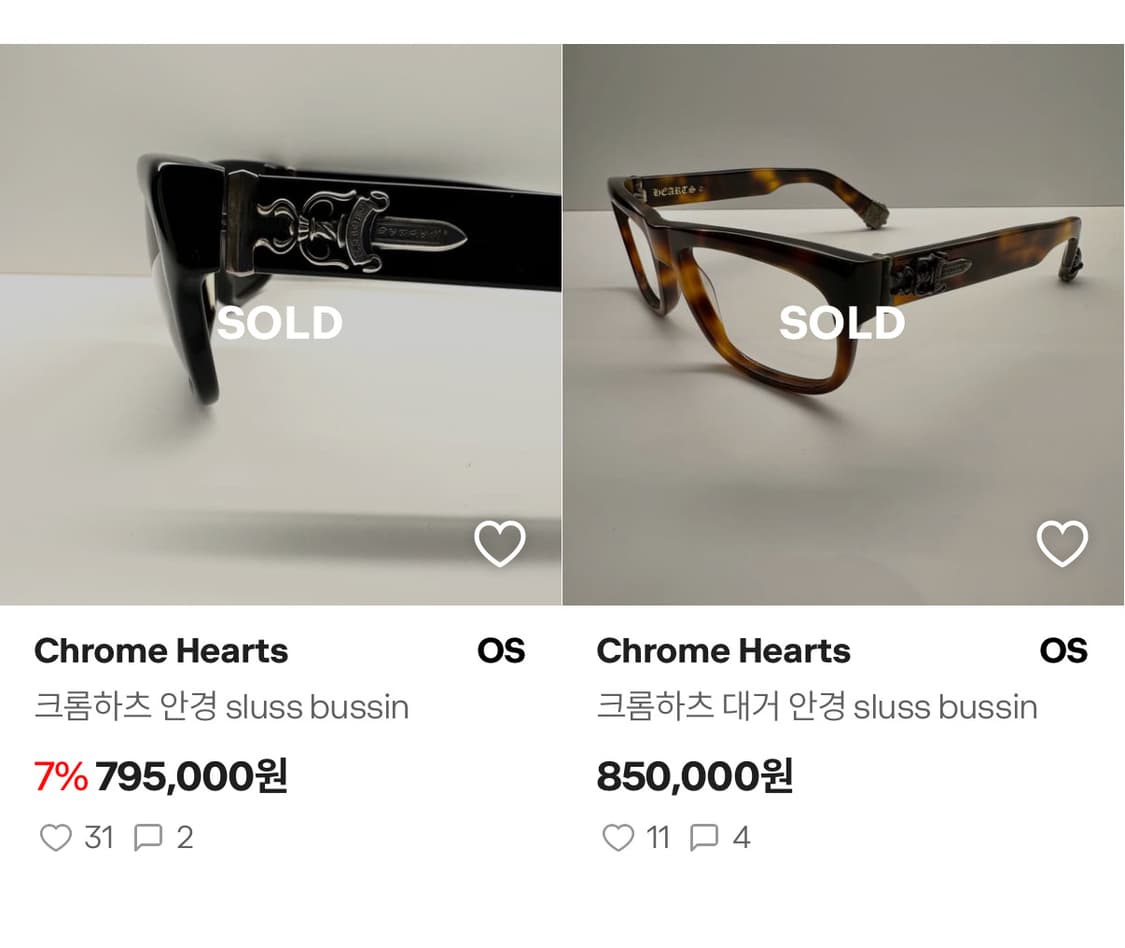Click the OS size label on left listing
1125x948 pixels.
[x=500, y=651]
